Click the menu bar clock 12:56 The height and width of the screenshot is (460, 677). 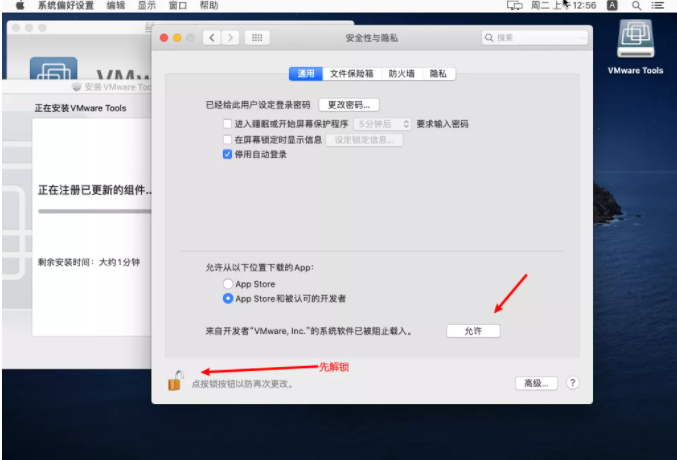click(x=563, y=6)
